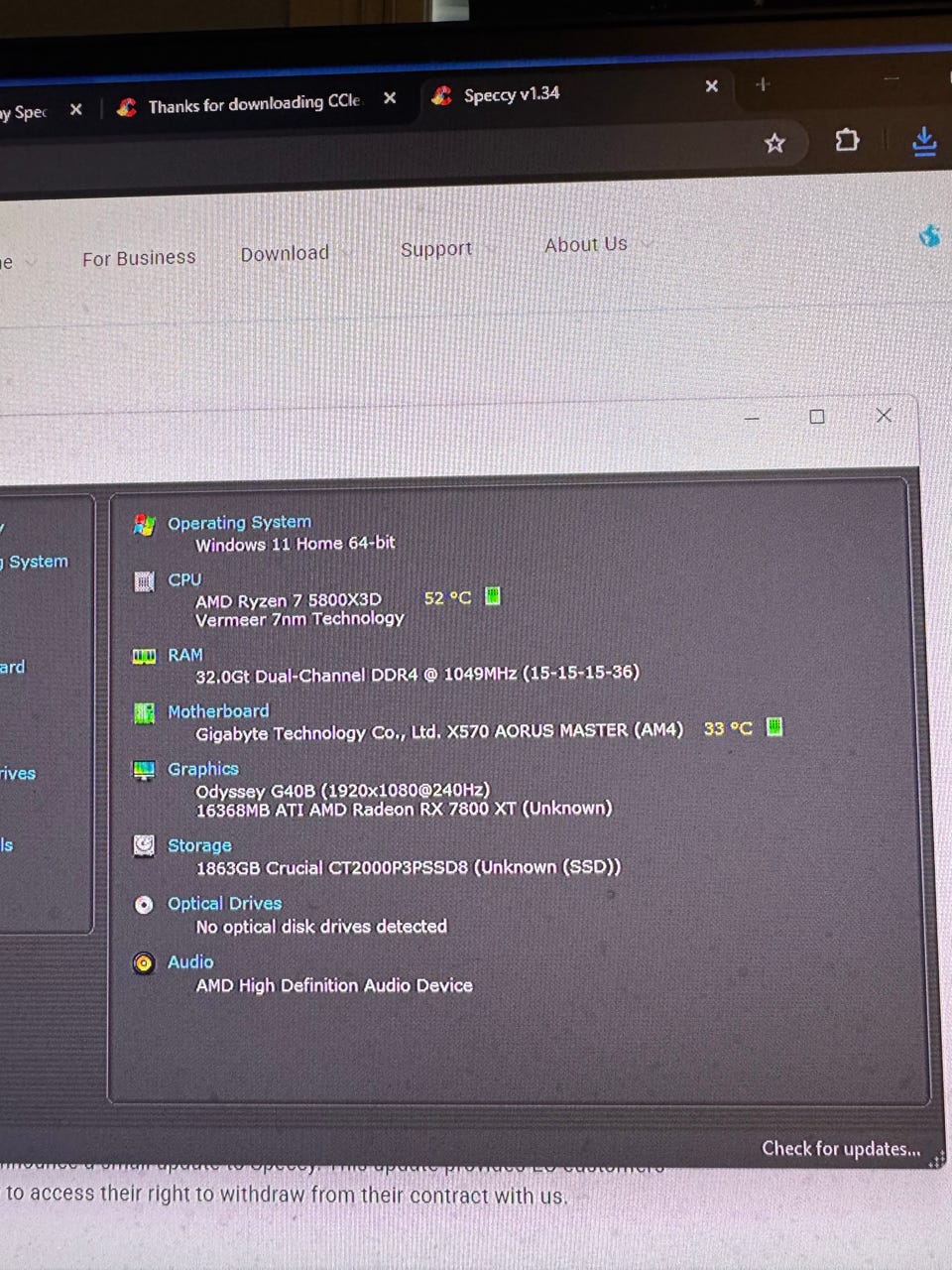Click the 33 °C motherboard temperature value
This screenshot has width=952, height=1270.
(x=728, y=728)
